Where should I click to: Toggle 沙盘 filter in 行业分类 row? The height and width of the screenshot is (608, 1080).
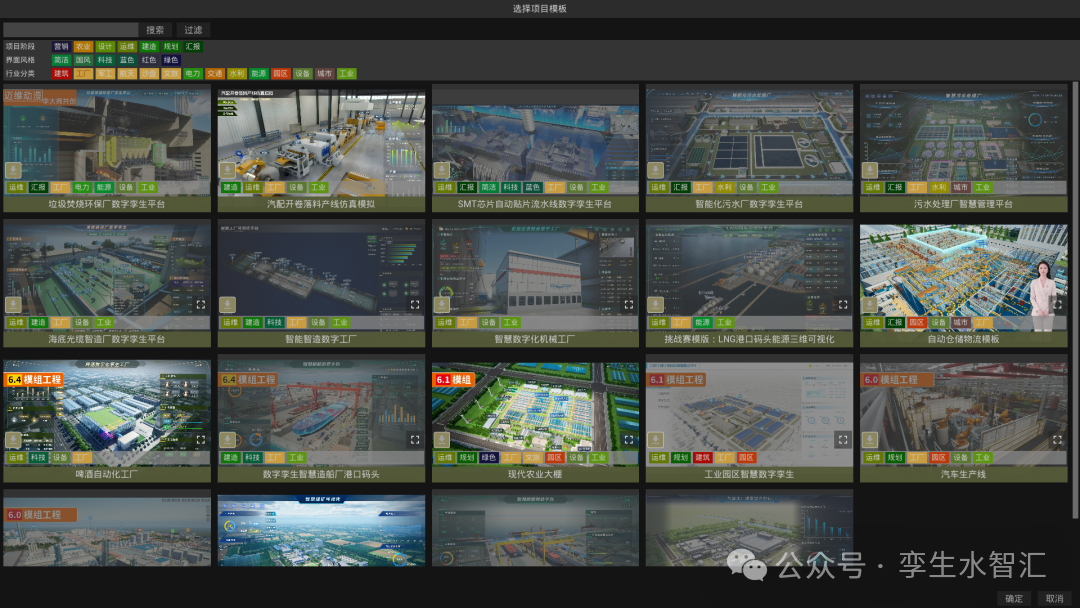tap(149, 73)
